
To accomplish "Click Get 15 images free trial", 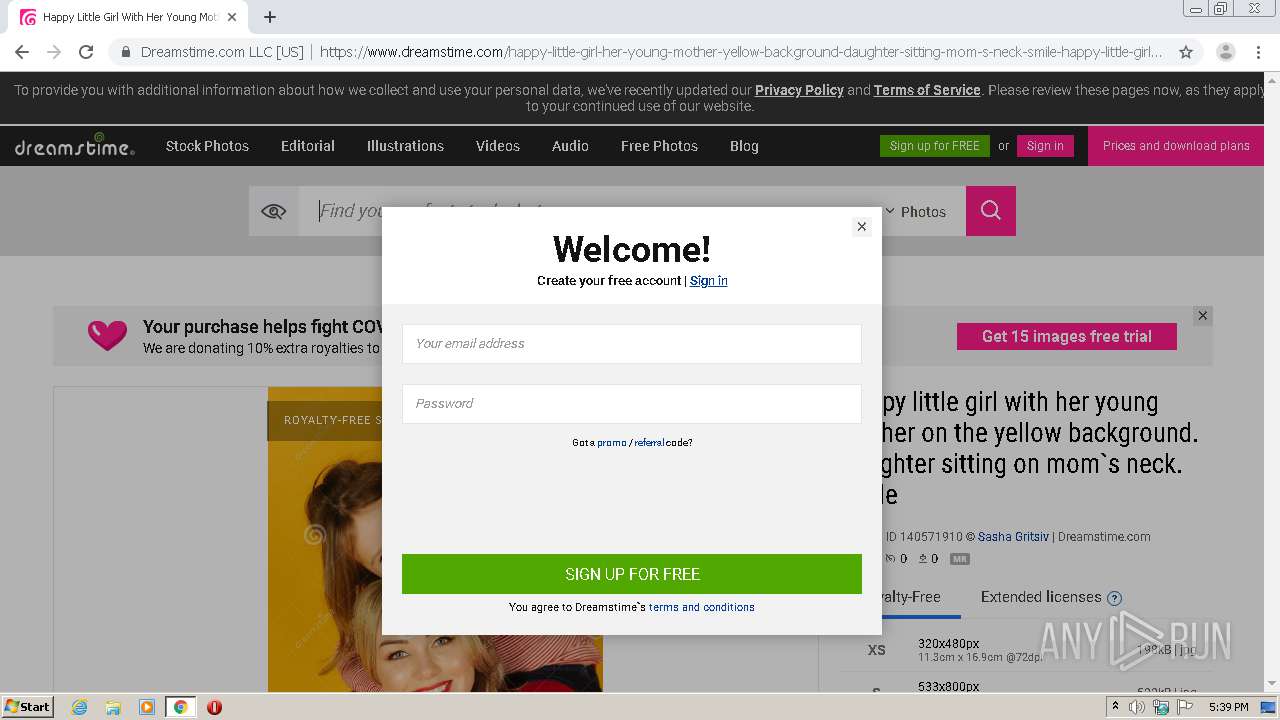I will coord(1067,336).
